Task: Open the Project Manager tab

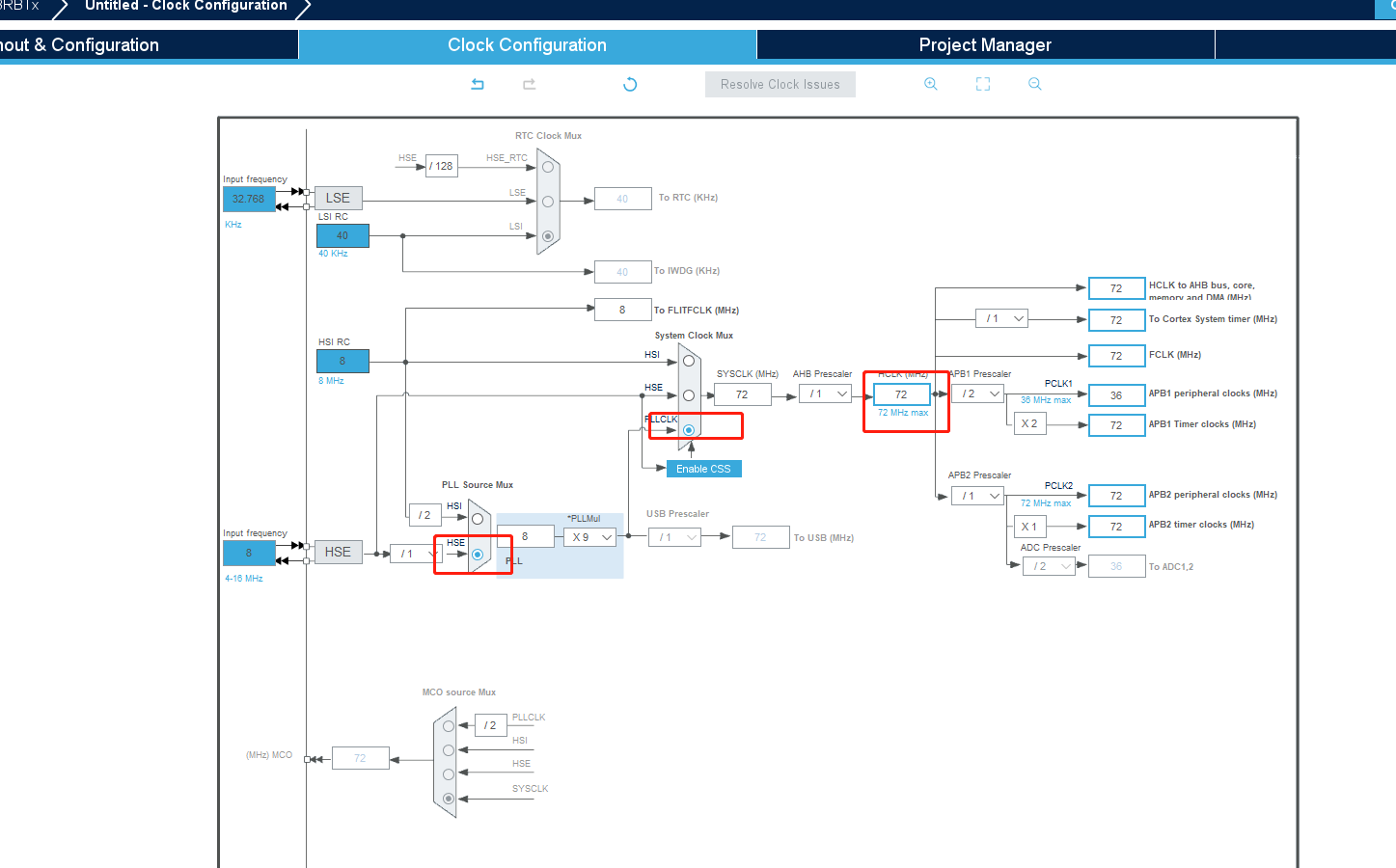Action: 985,45
